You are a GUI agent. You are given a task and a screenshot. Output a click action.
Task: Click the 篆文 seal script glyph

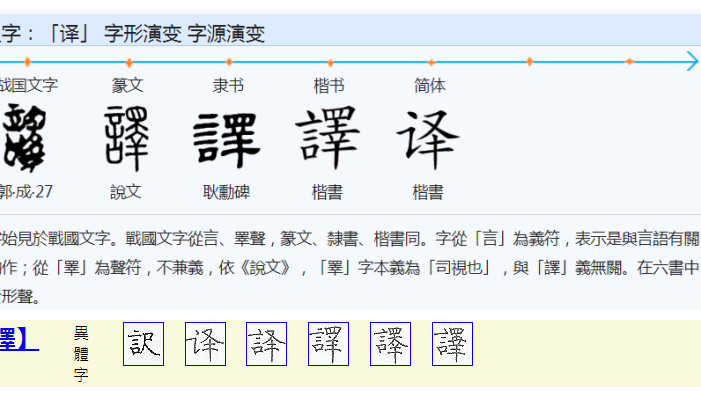click(x=127, y=138)
